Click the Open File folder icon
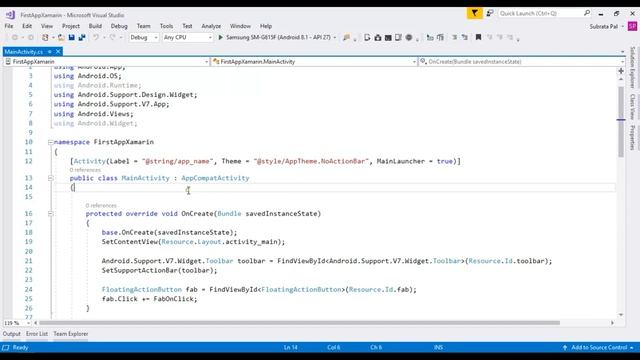Image resolution: width=640 pixels, height=360 pixels. pos(61,38)
